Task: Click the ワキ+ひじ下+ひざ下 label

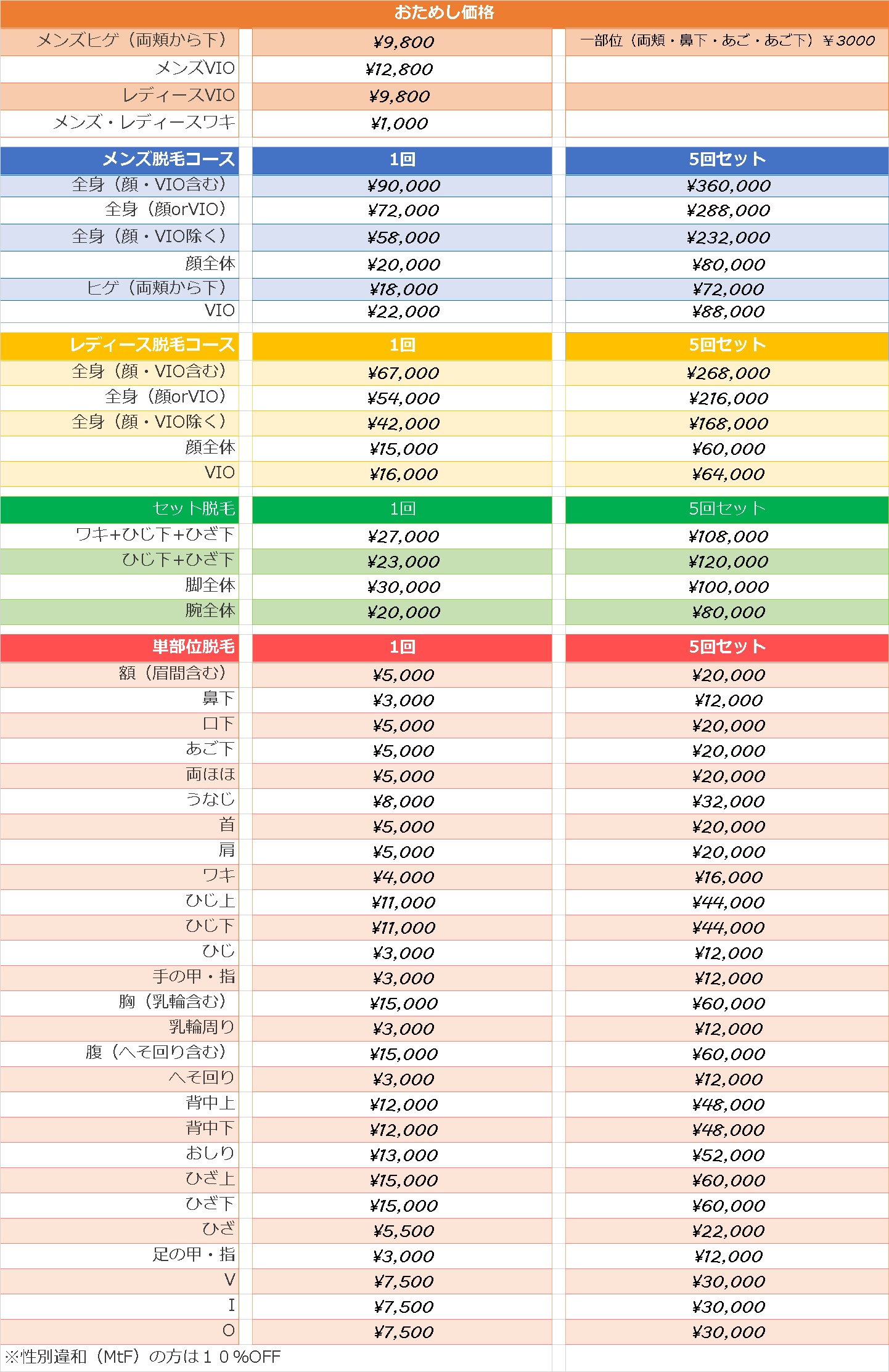Action: [x=155, y=534]
